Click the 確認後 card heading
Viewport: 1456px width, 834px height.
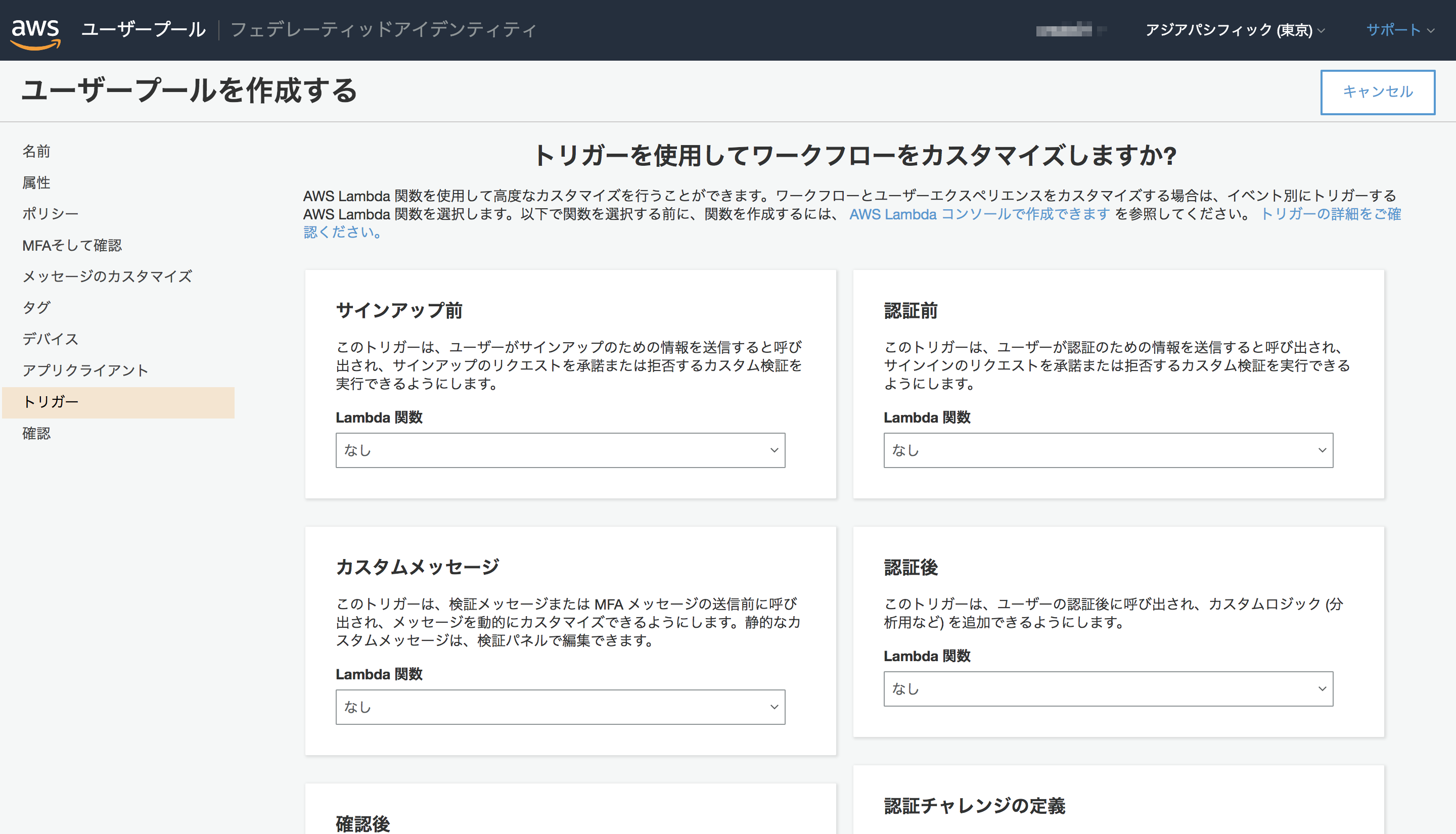point(362,824)
